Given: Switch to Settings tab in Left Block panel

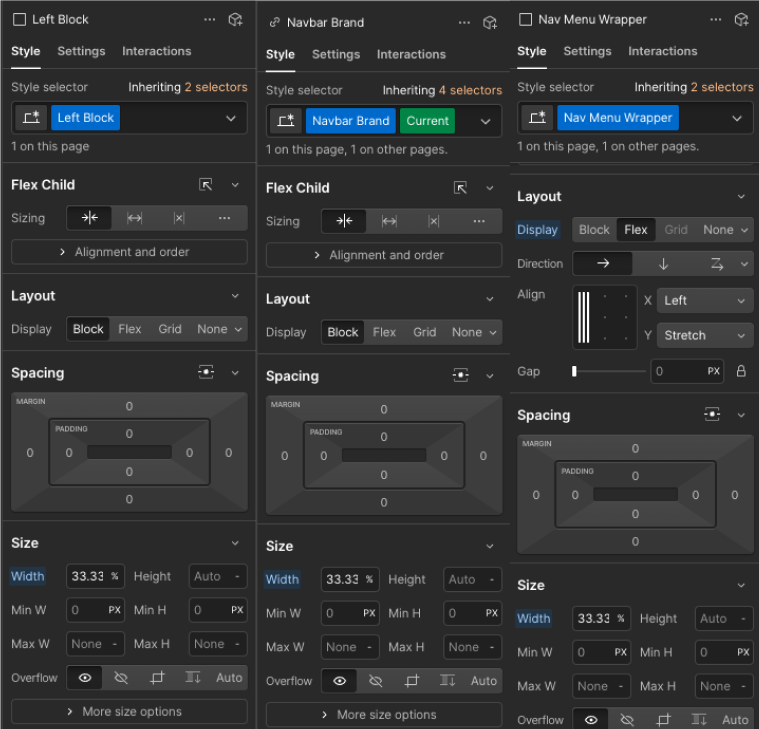Looking at the screenshot, I should 81,51.
